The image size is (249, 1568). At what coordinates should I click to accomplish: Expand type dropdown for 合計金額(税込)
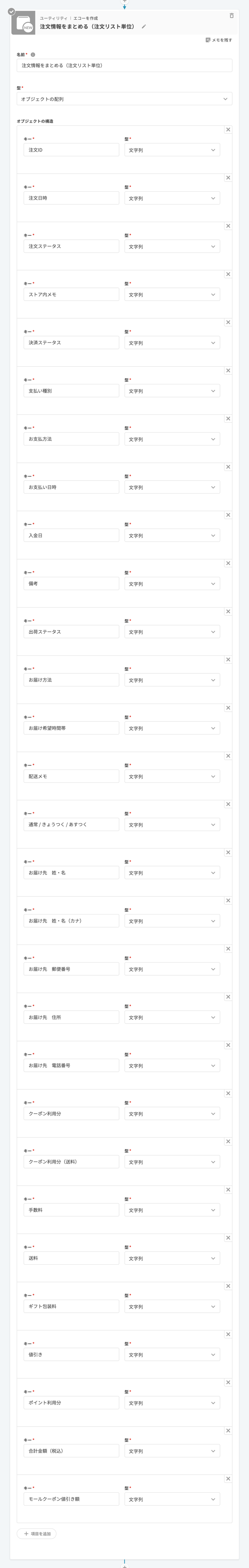(x=172, y=1451)
